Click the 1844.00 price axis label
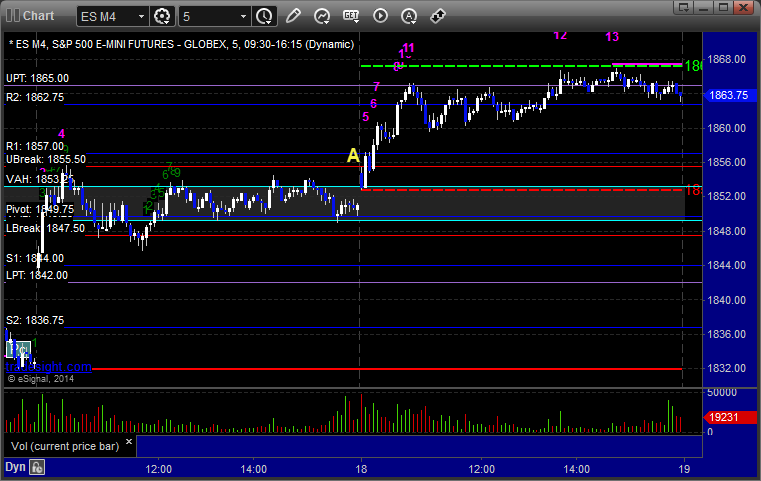Image resolution: width=761 pixels, height=481 pixels. [x=727, y=265]
